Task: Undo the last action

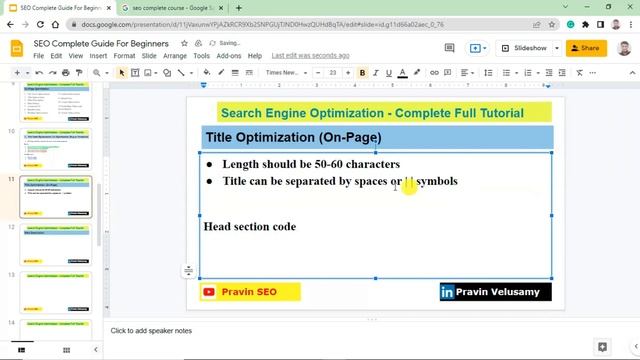Action: tap(39, 73)
